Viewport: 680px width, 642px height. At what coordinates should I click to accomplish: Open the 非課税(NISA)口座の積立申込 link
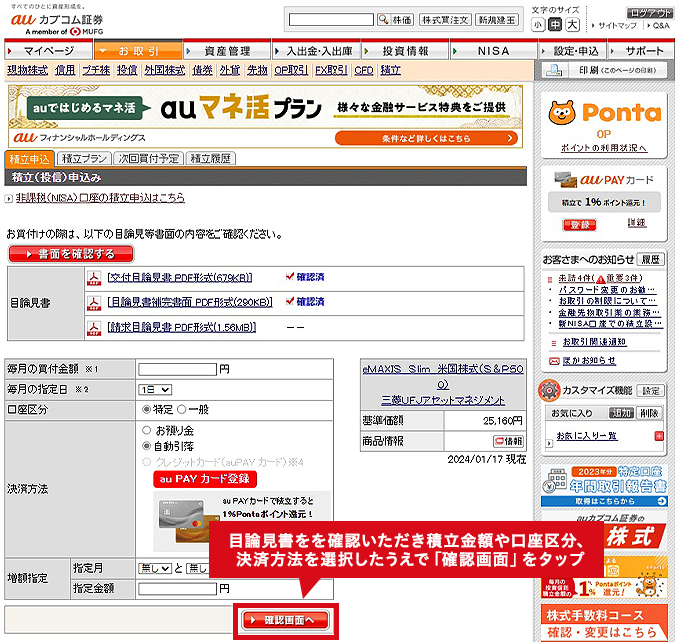[100, 198]
